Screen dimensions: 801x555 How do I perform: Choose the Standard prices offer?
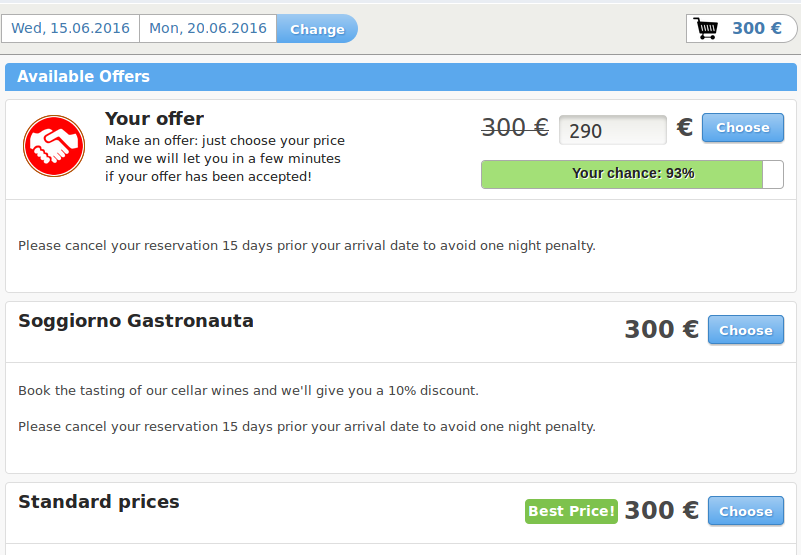pos(746,511)
